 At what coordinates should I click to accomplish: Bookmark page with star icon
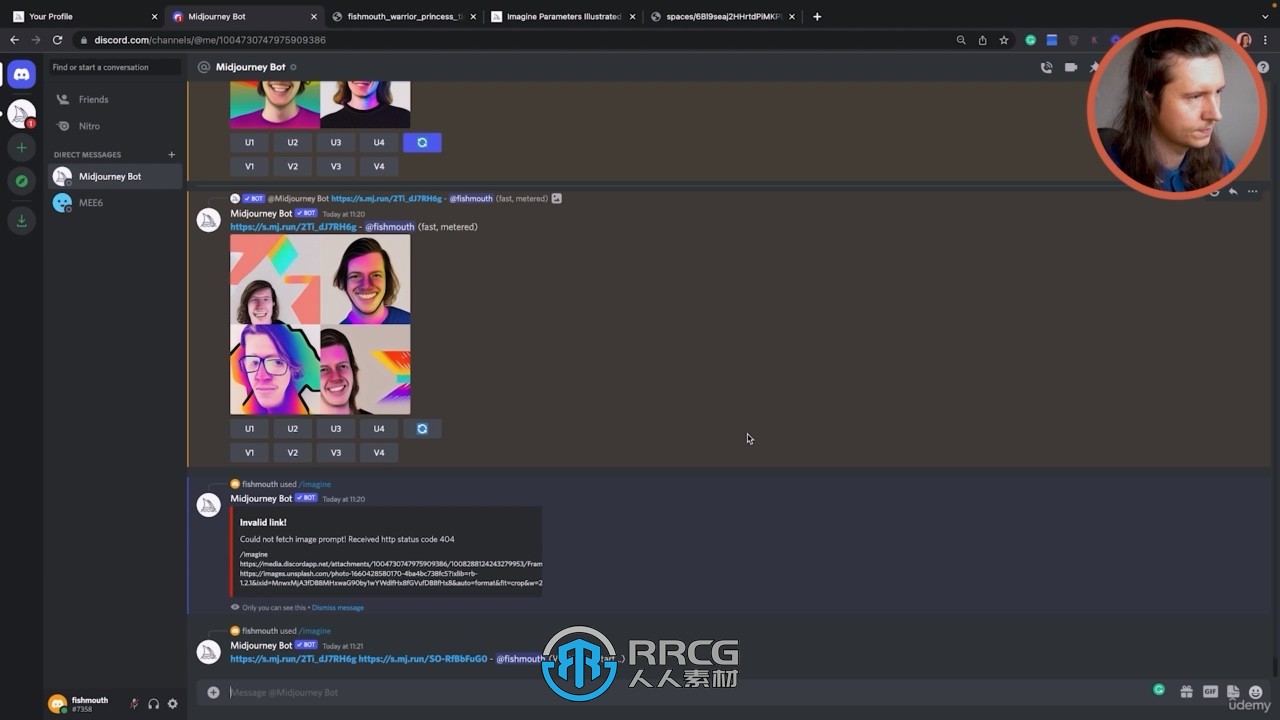tap(1004, 40)
